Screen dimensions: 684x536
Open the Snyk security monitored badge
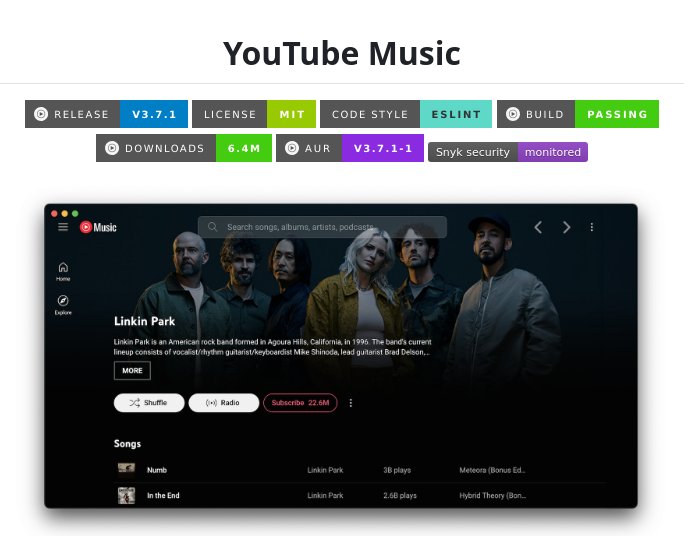[508, 152]
